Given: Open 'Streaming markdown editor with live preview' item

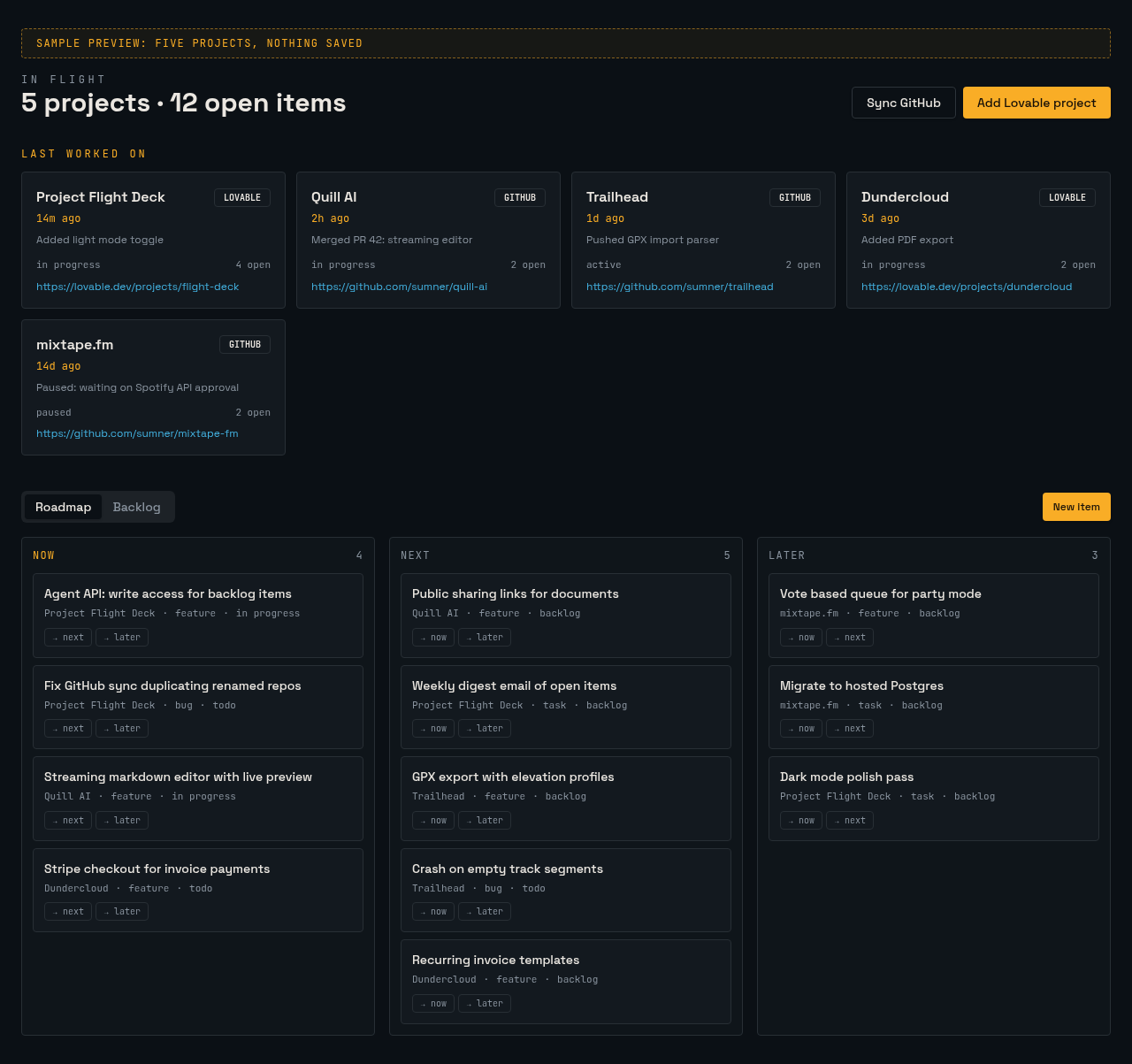Looking at the screenshot, I should tap(178, 777).
